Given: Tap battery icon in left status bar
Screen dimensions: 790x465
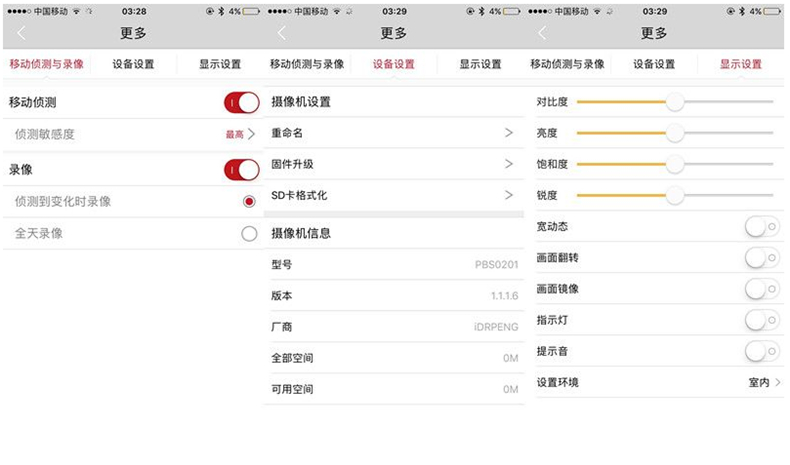Looking at the screenshot, I should click(x=249, y=11).
